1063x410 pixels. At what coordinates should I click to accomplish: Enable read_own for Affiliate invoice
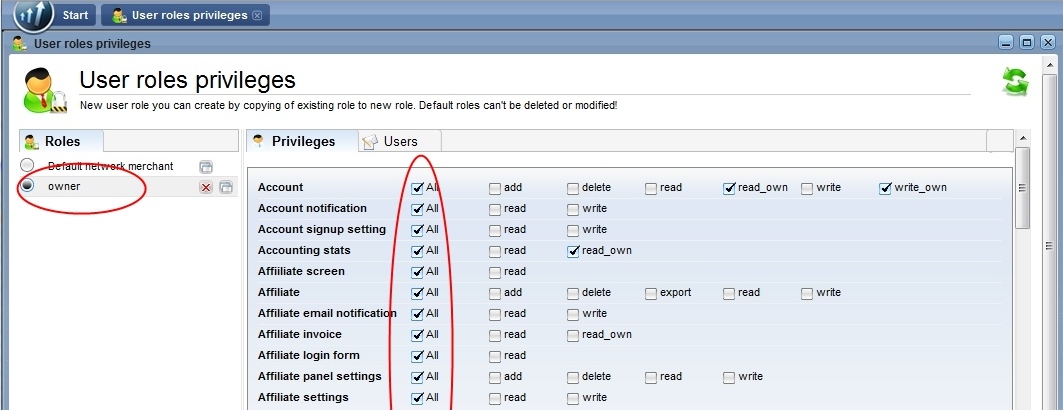[574, 335]
